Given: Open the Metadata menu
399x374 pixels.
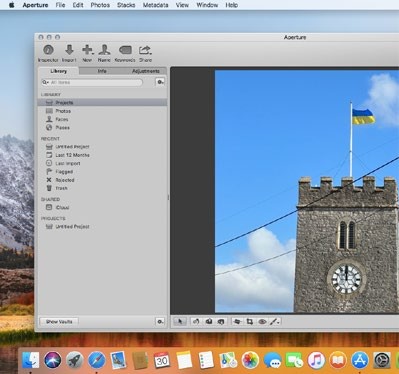Looking at the screenshot, I should click(x=155, y=5).
